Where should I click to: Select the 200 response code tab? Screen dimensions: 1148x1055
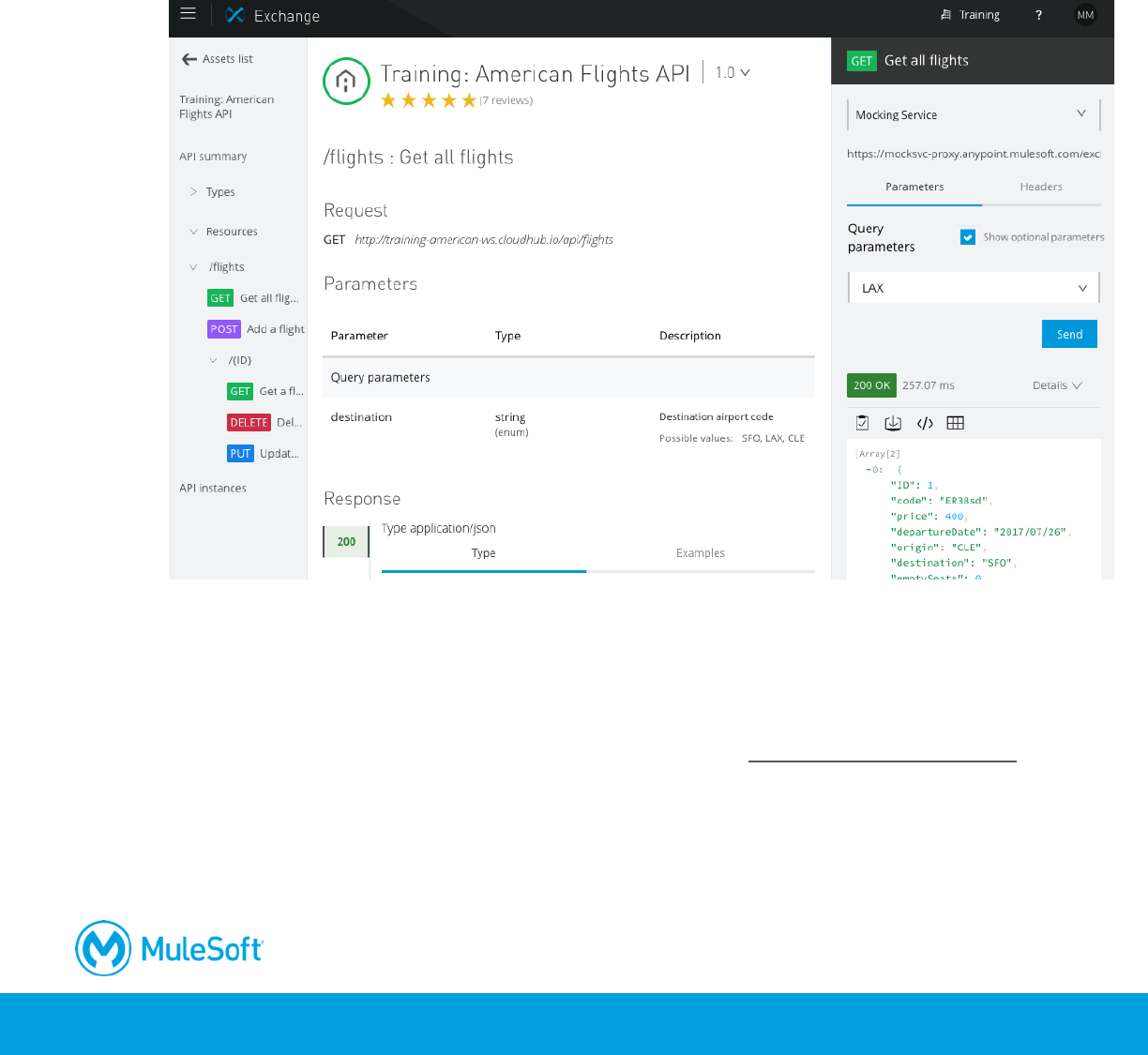pos(346,542)
